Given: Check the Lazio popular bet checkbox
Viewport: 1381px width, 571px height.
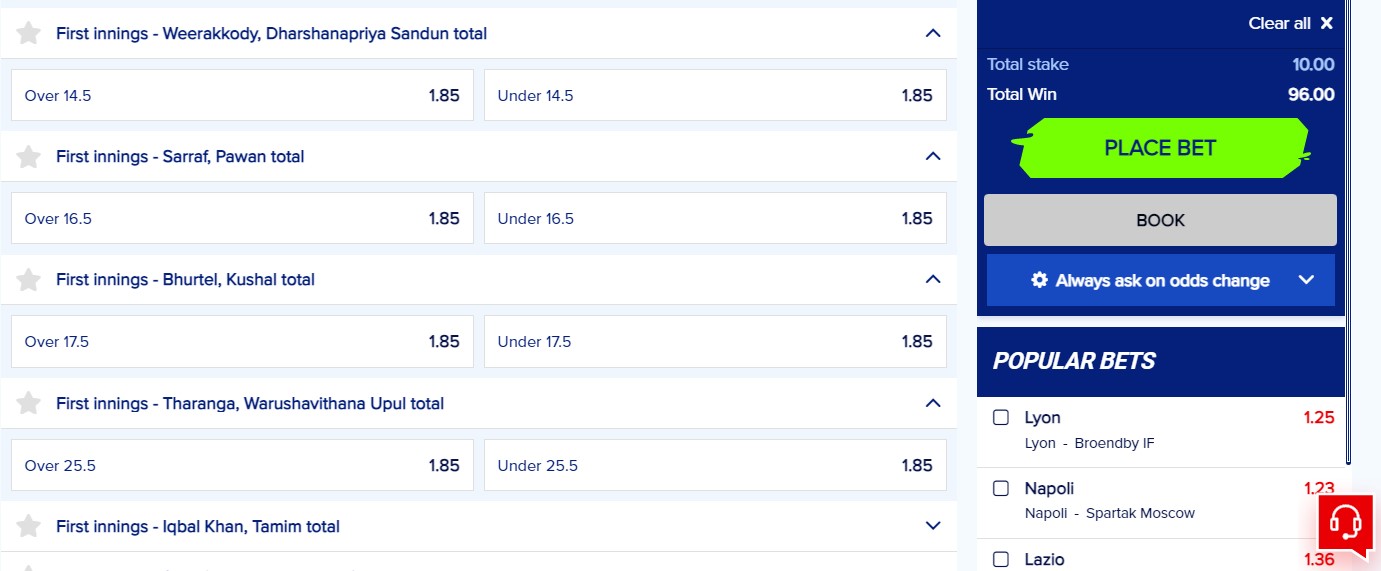Looking at the screenshot, I should (1001, 559).
